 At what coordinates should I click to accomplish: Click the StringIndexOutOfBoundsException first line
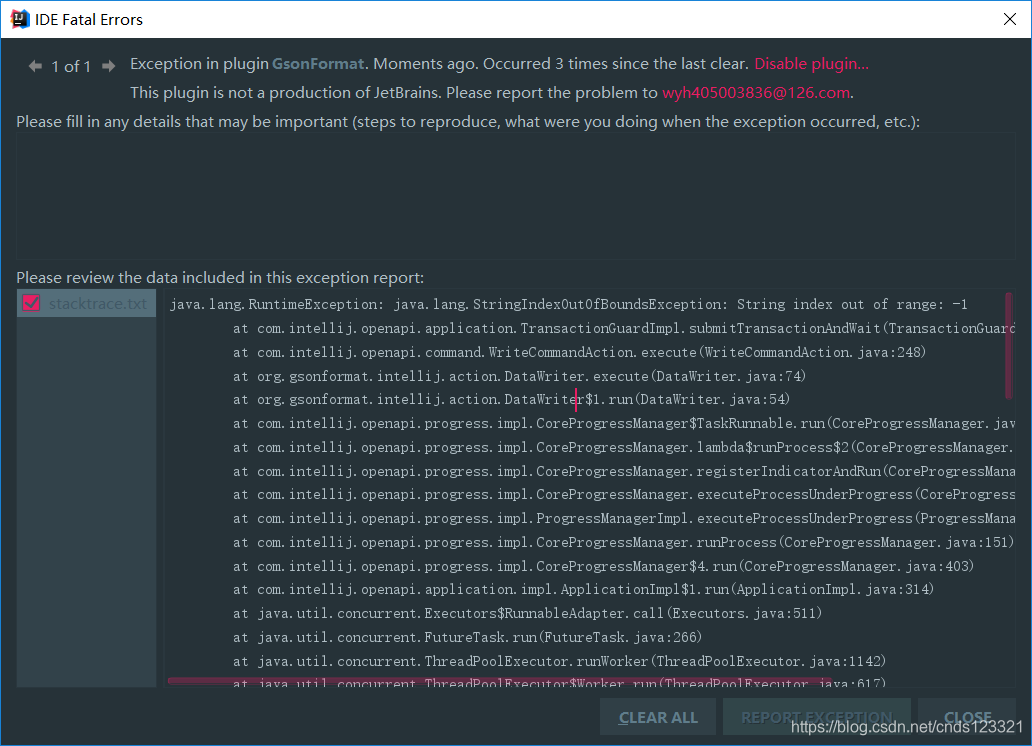pos(568,304)
